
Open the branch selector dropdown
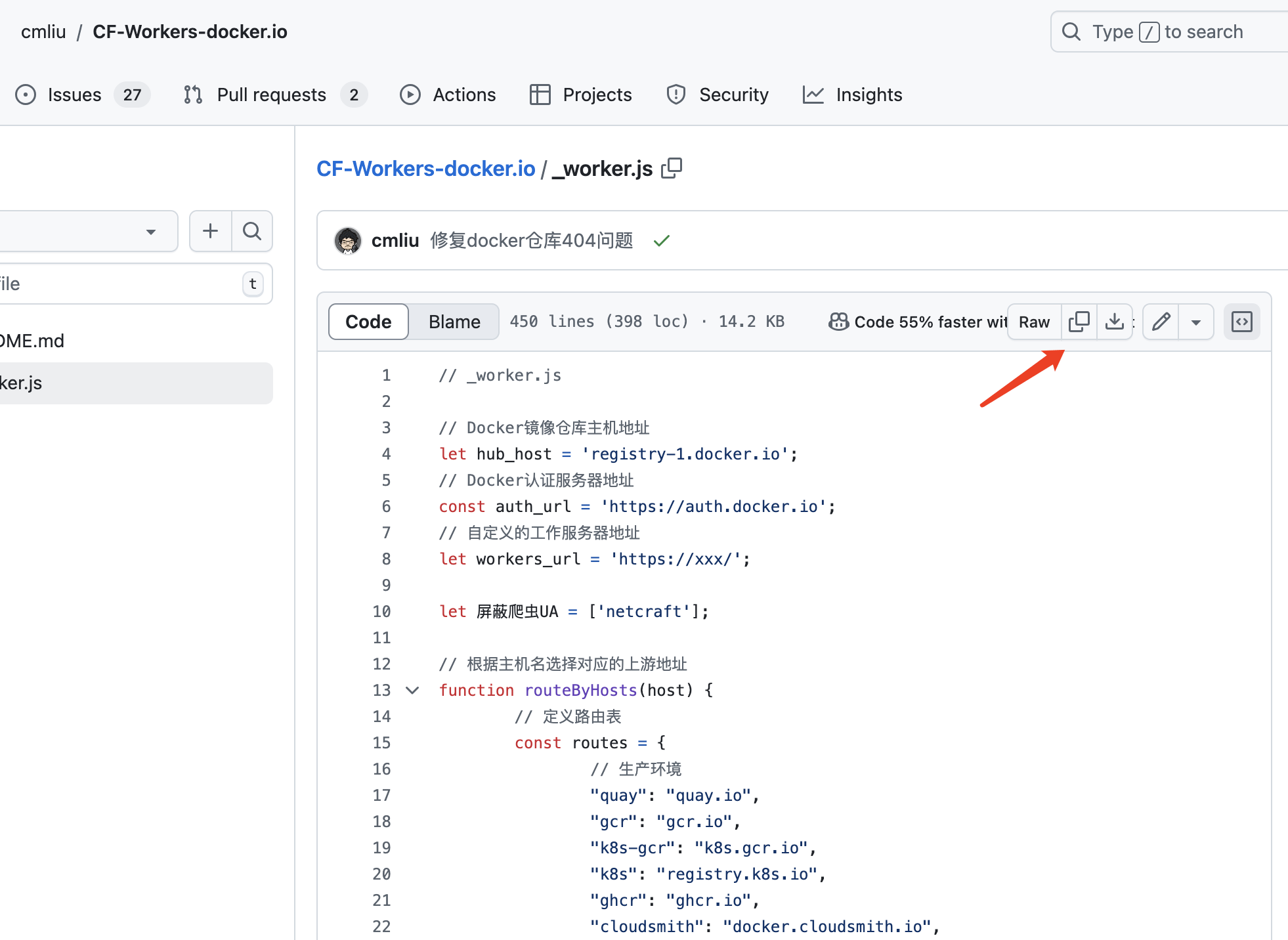[89, 231]
